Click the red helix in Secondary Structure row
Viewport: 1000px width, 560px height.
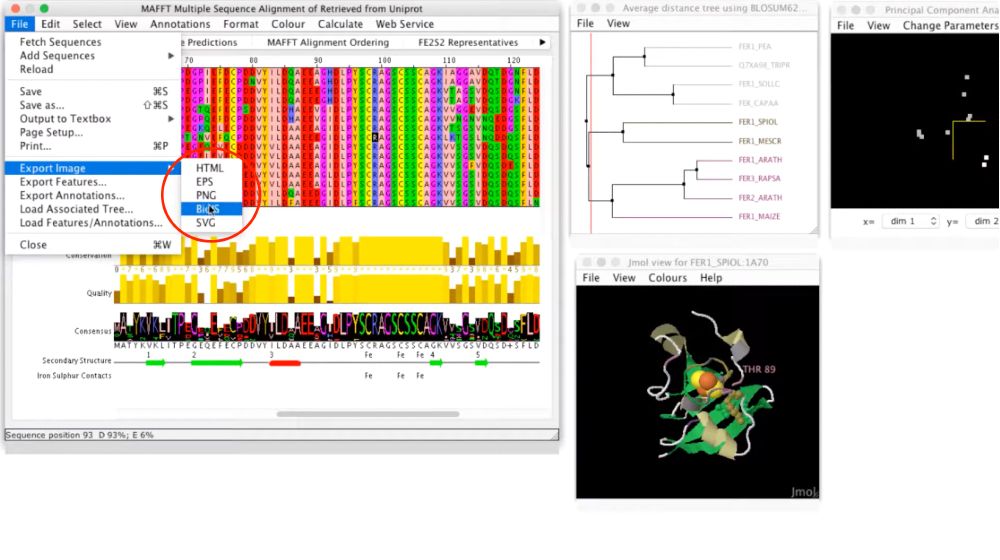[284, 363]
